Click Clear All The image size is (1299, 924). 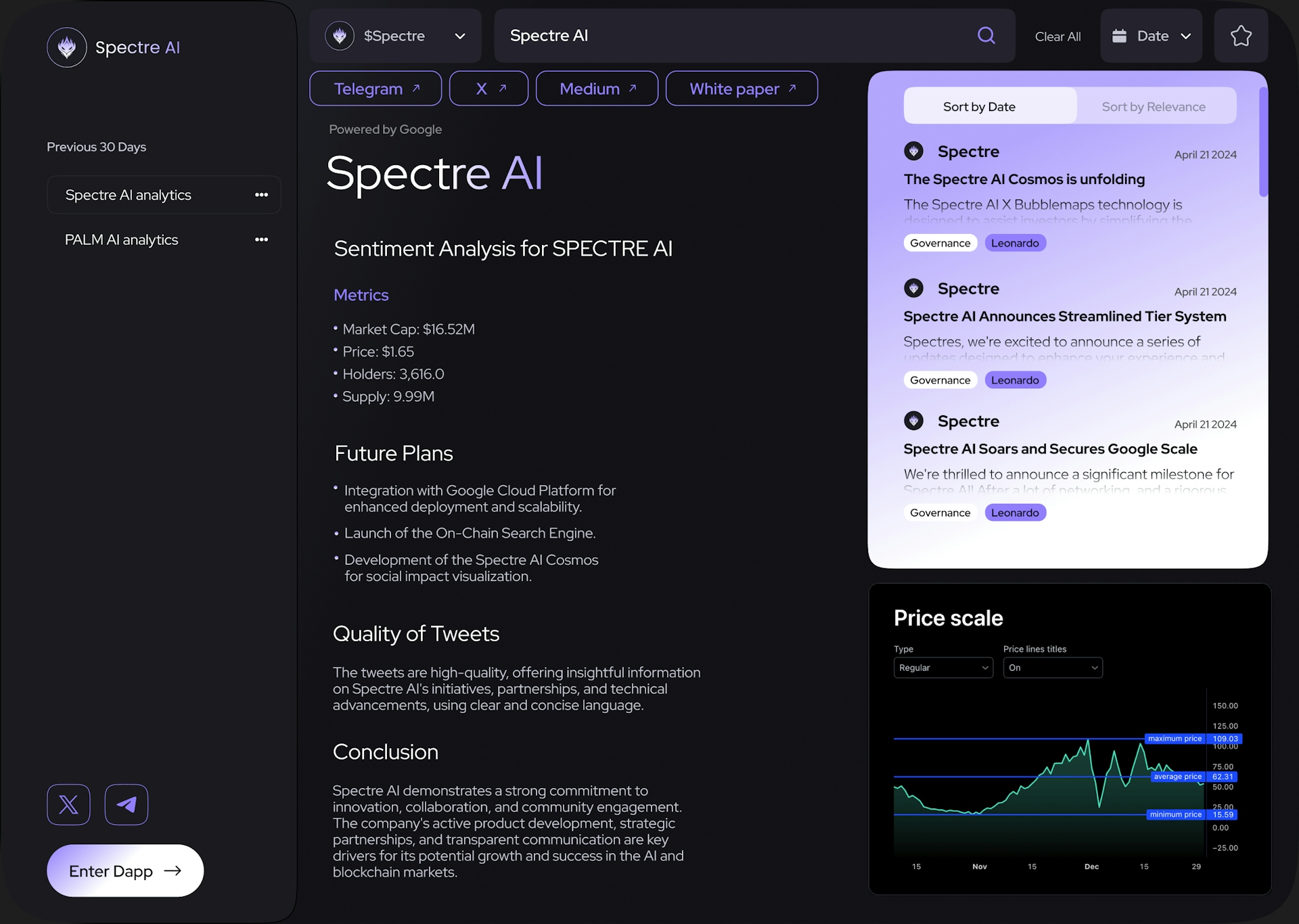pyautogui.click(x=1057, y=37)
